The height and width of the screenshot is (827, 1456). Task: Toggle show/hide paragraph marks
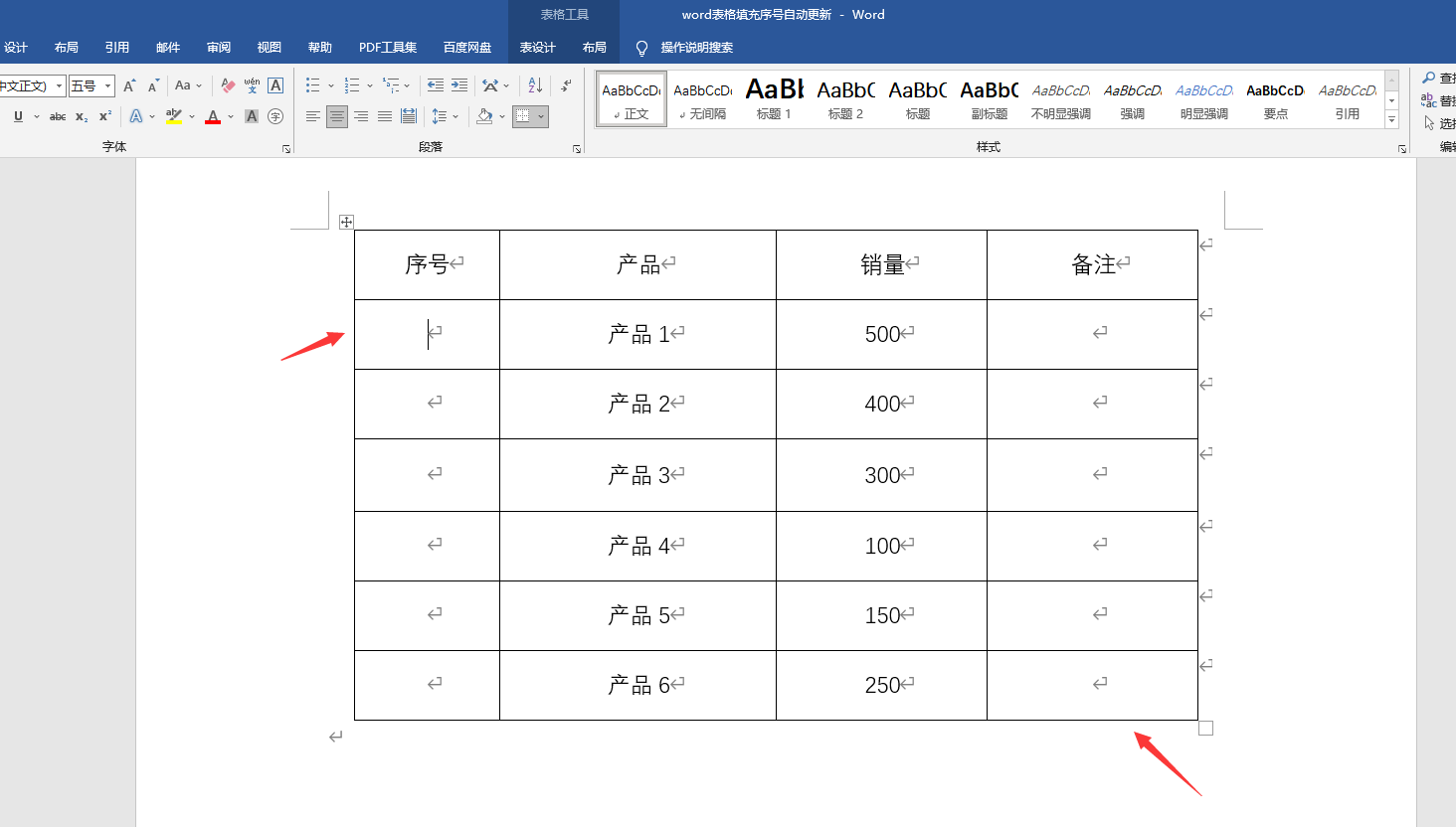(565, 85)
